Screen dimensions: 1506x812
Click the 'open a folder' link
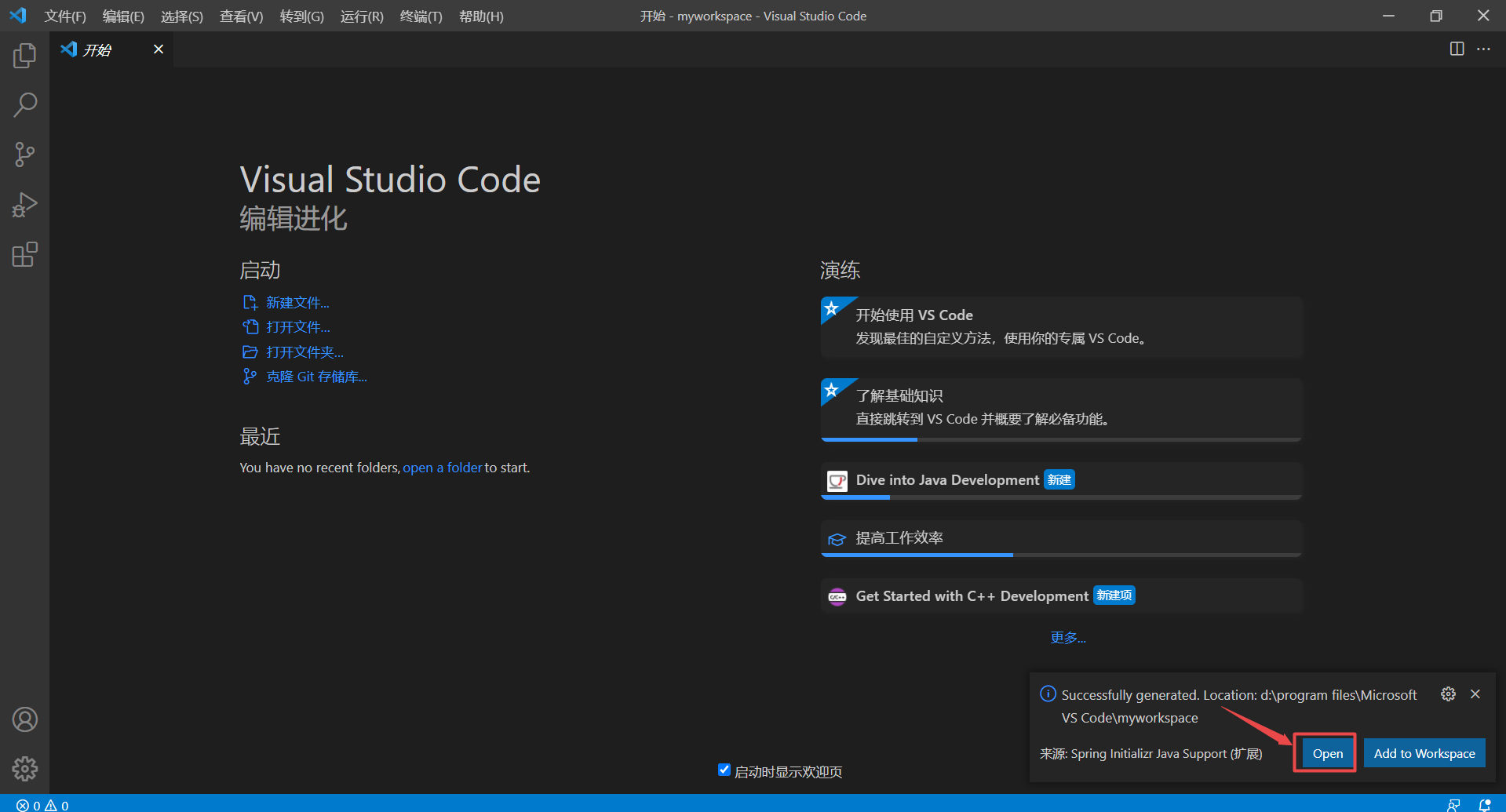pos(443,468)
